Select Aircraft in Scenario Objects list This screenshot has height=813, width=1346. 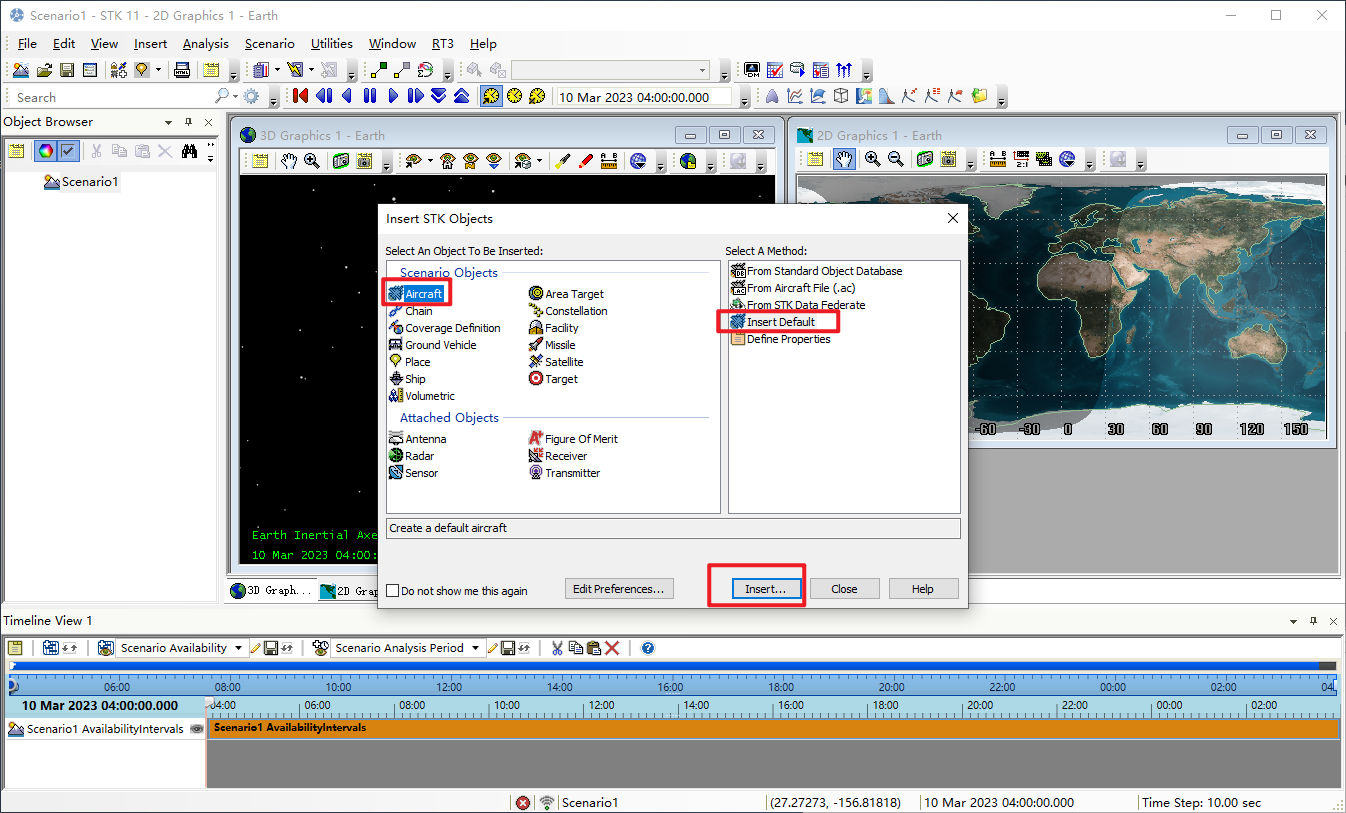click(415, 294)
